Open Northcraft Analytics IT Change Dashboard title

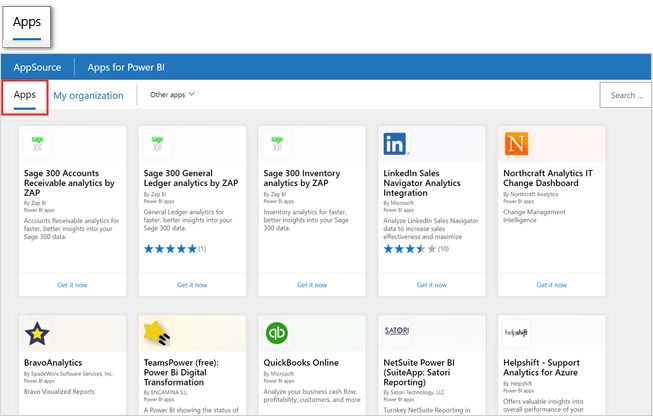click(548, 178)
